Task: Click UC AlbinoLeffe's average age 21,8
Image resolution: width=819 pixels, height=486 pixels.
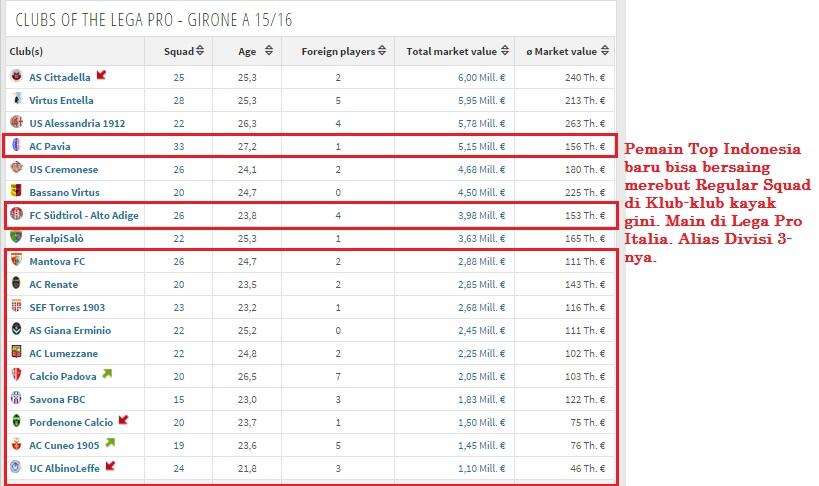Action: pyautogui.click(x=247, y=468)
